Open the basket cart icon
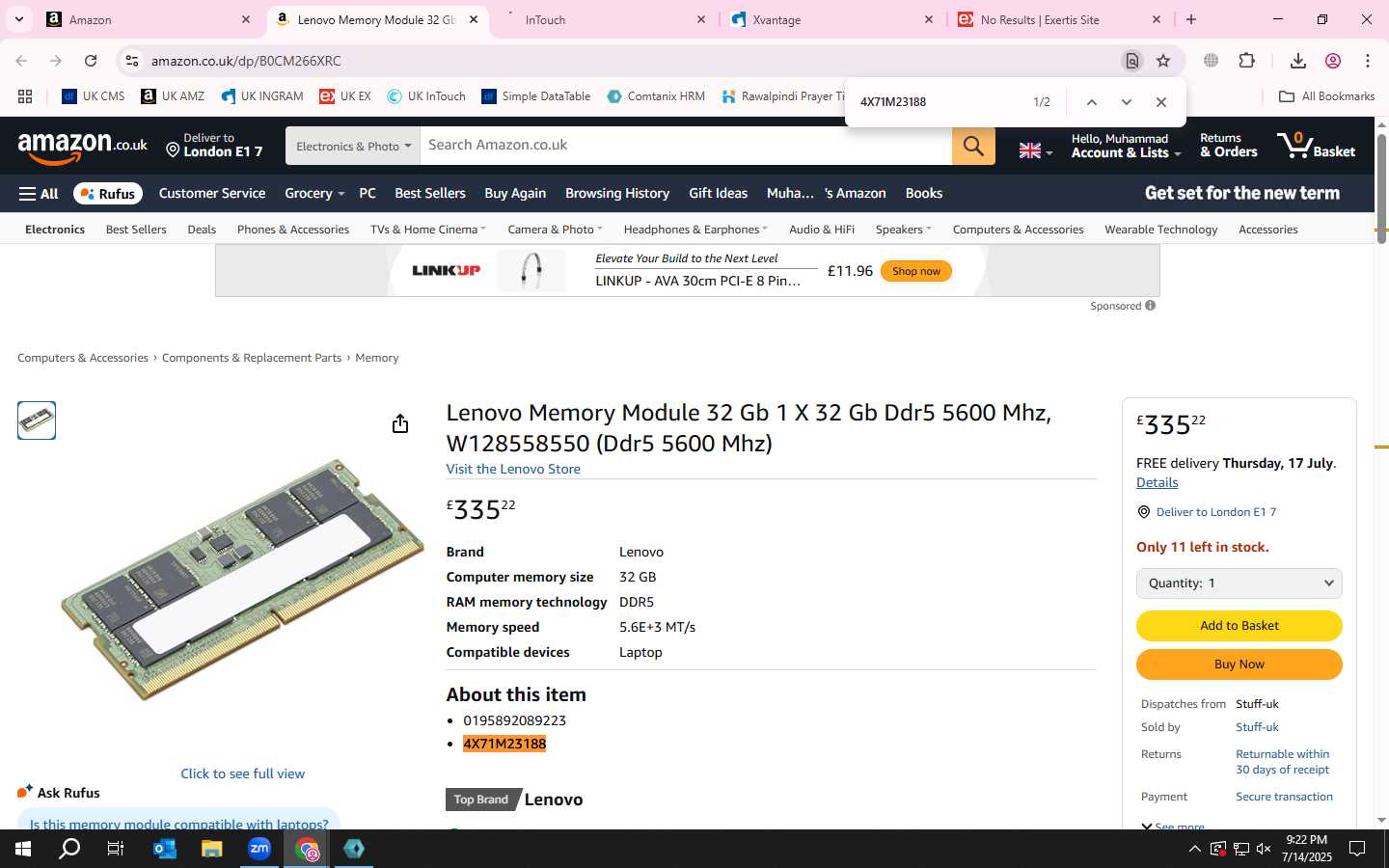 click(1316, 146)
